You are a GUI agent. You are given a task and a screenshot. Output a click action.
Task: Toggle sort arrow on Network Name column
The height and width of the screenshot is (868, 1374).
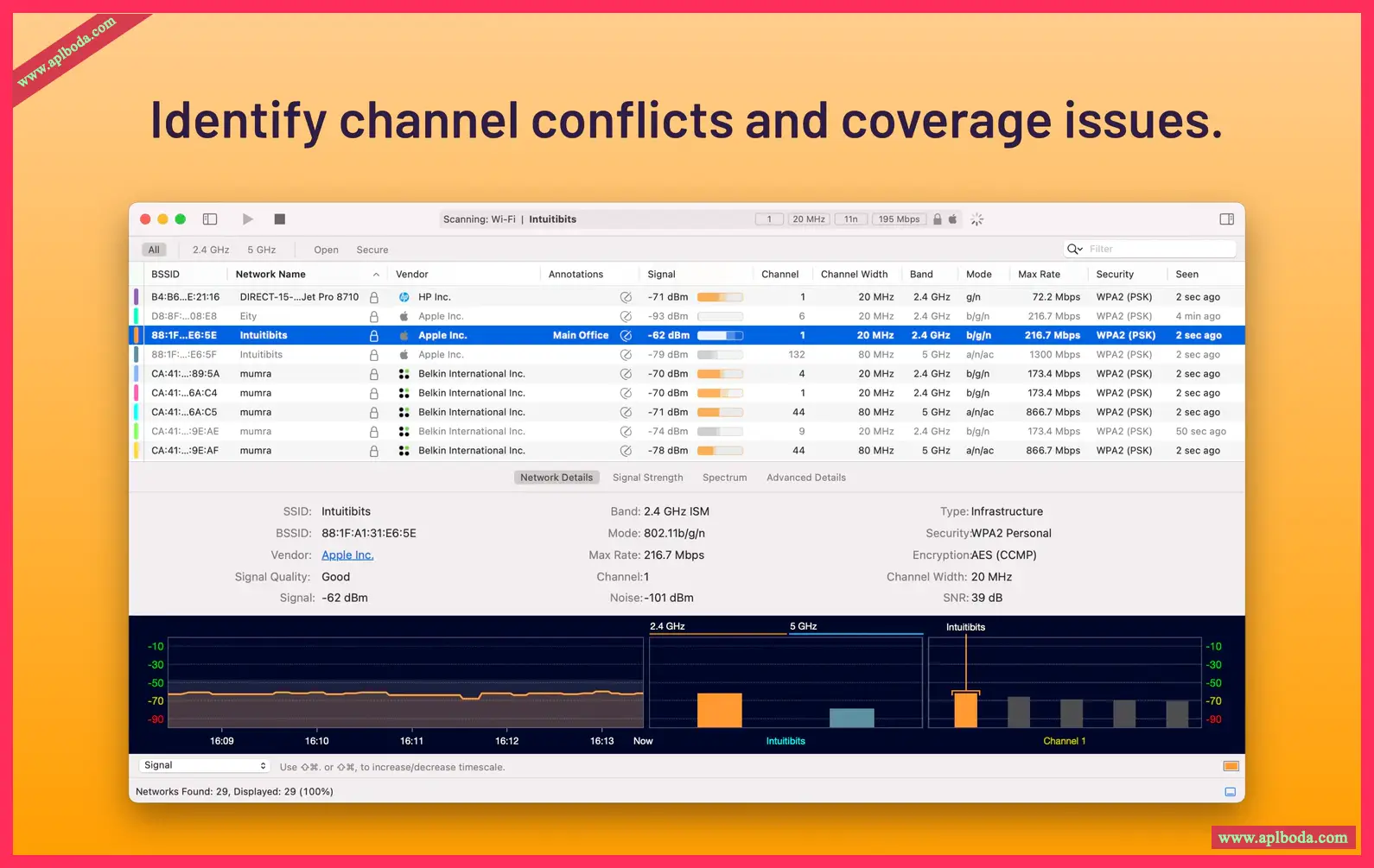(x=376, y=275)
